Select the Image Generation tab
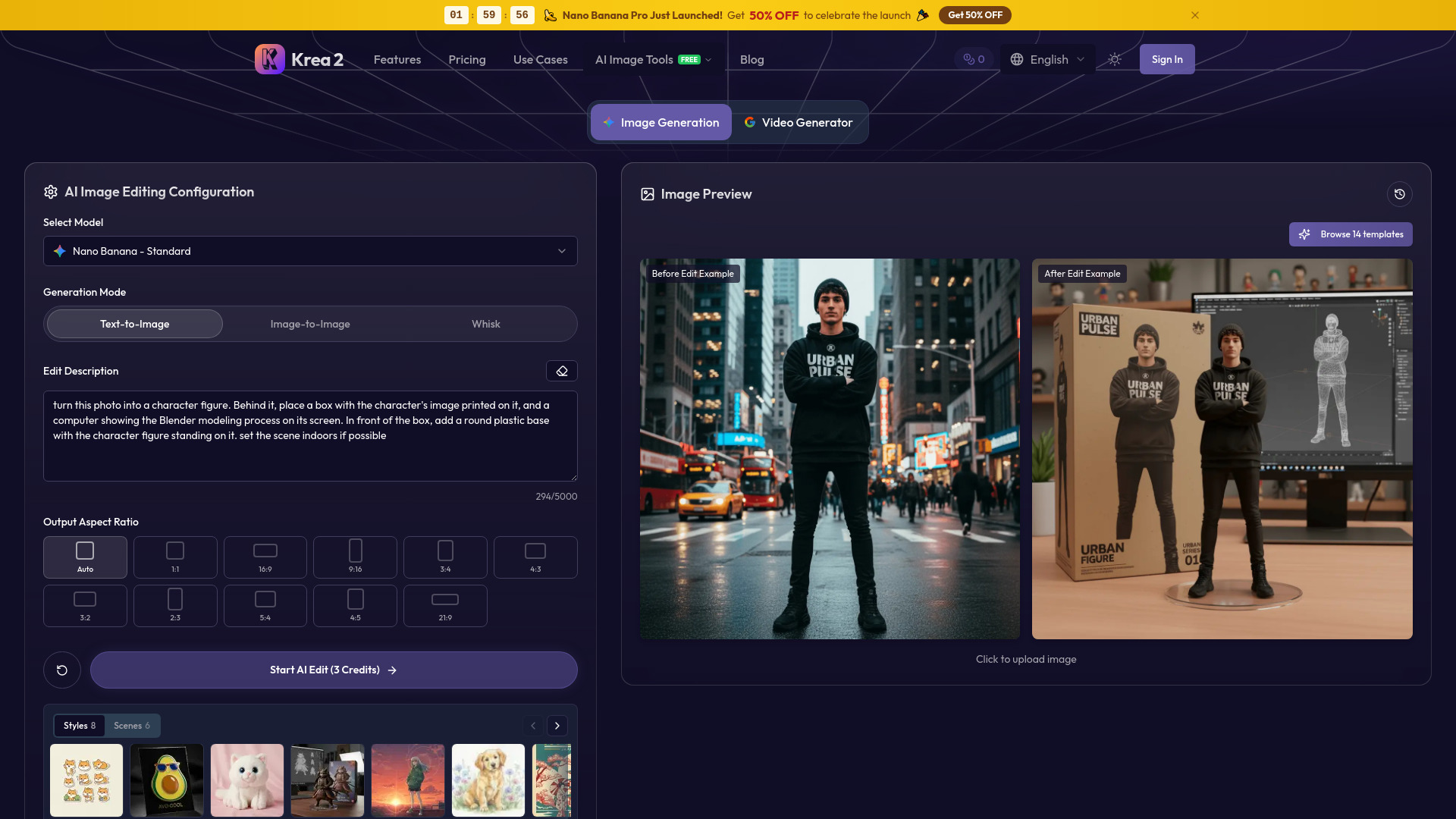 [x=661, y=122]
